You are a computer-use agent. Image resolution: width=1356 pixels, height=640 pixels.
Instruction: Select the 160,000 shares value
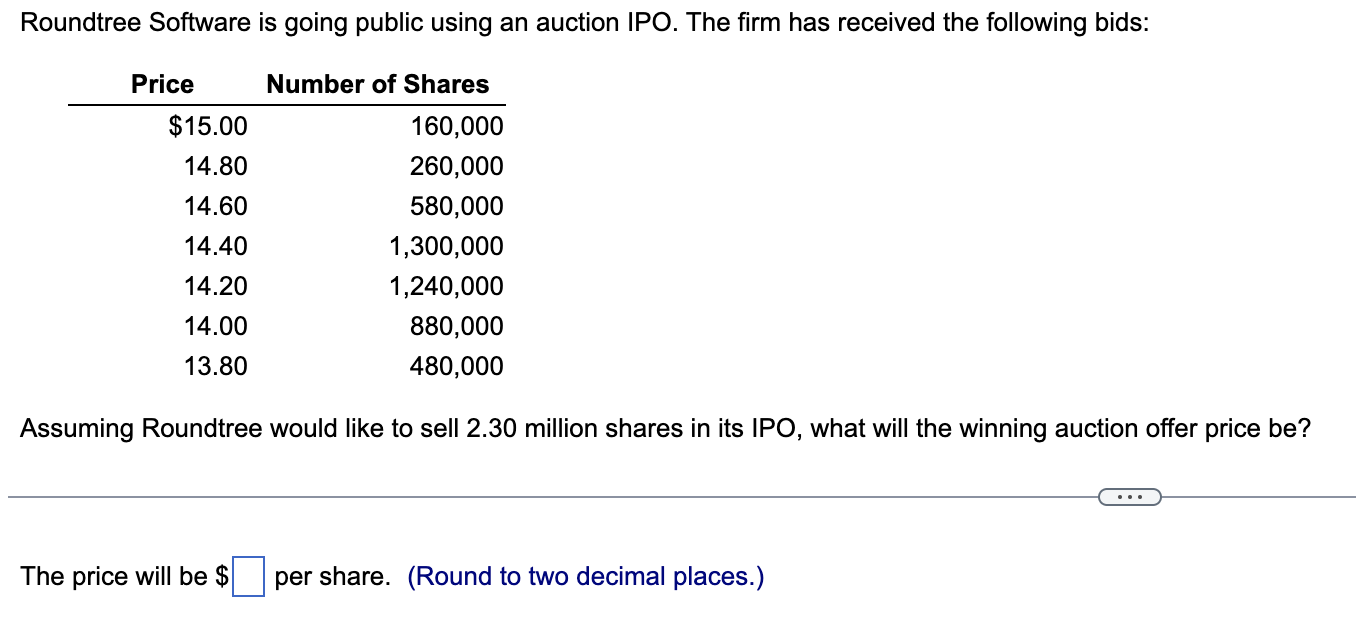457,126
